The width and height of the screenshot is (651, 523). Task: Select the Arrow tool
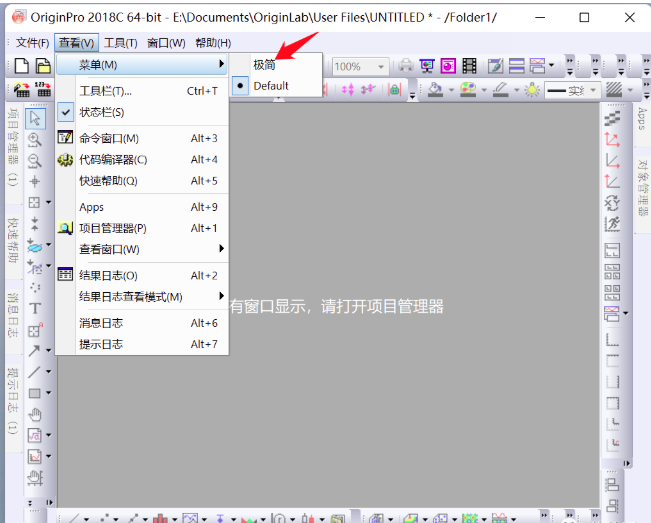(34, 351)
